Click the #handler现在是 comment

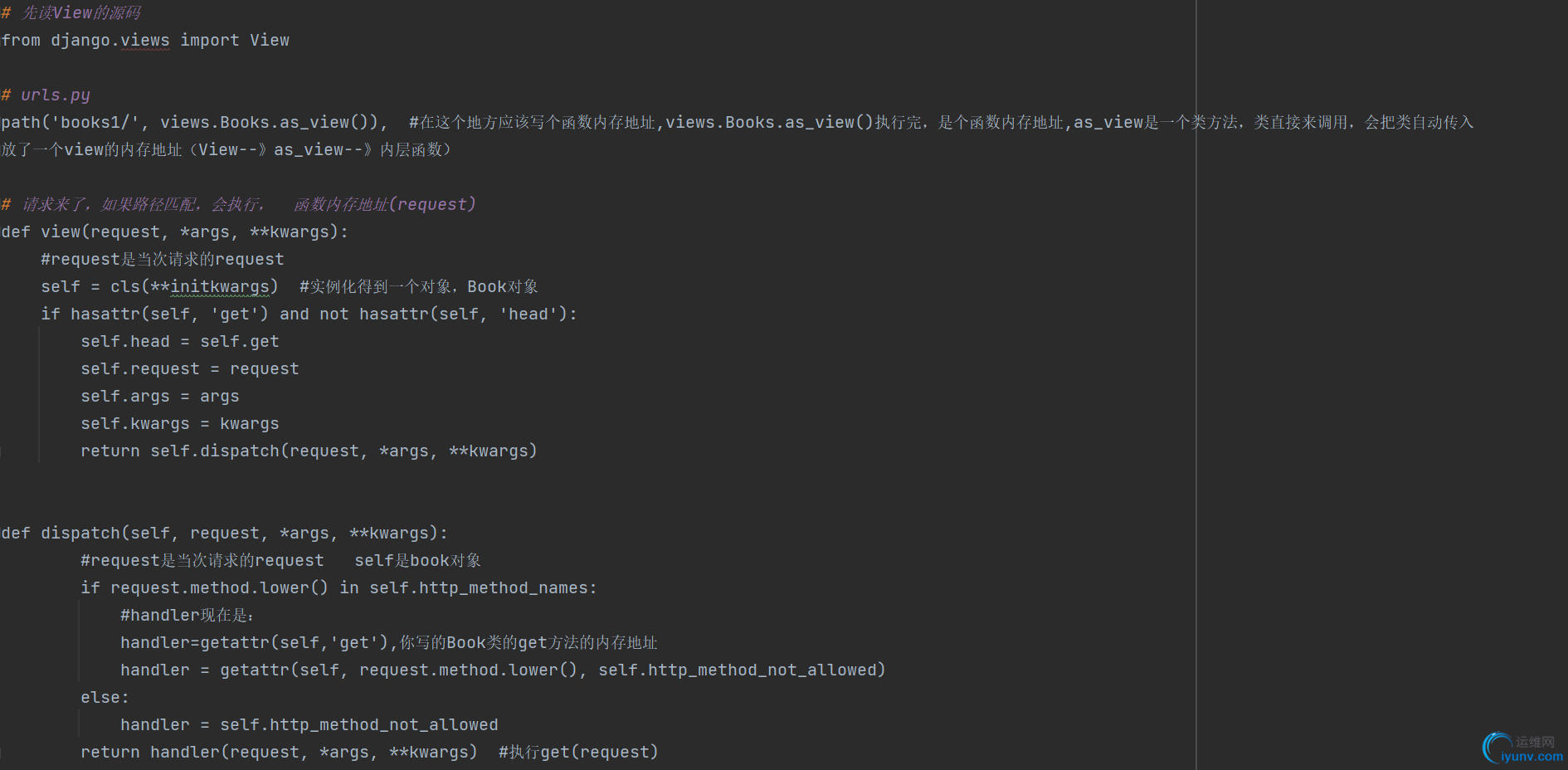coord(187,616)
